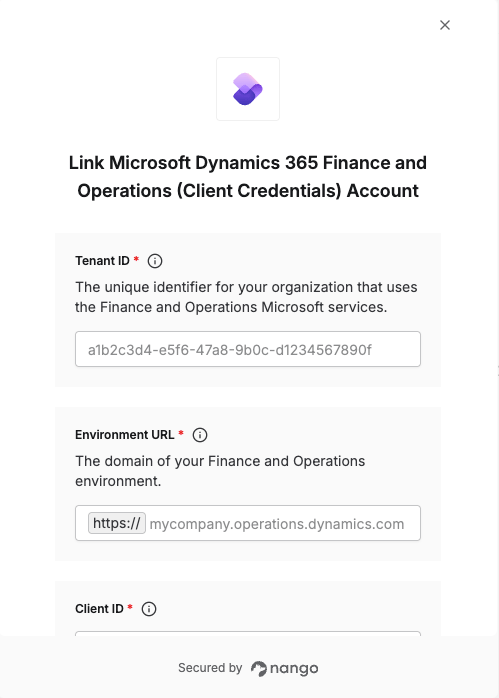The width and height of the screenshot is (499, 698).
Task: Click the https:// prefix badge
Action: tap(117, 523)
